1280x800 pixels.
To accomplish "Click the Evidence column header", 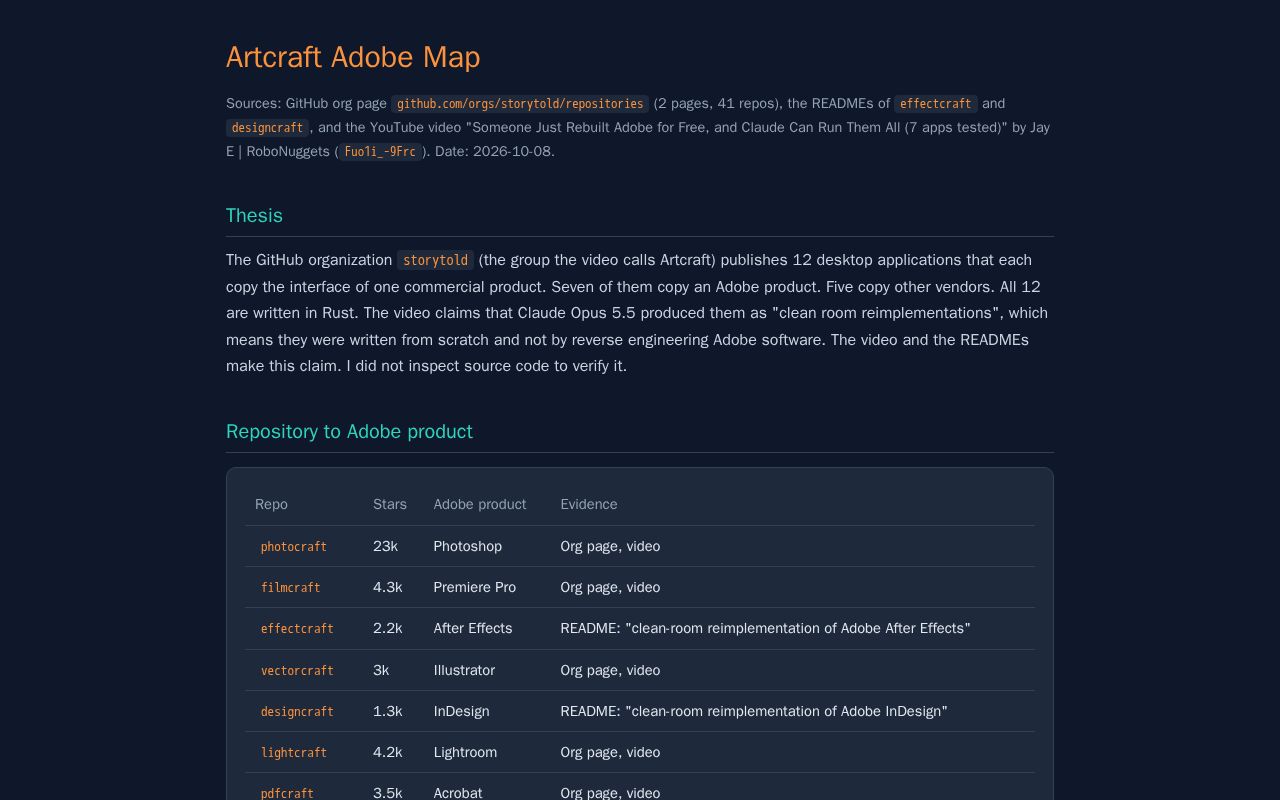I will 589,504.
